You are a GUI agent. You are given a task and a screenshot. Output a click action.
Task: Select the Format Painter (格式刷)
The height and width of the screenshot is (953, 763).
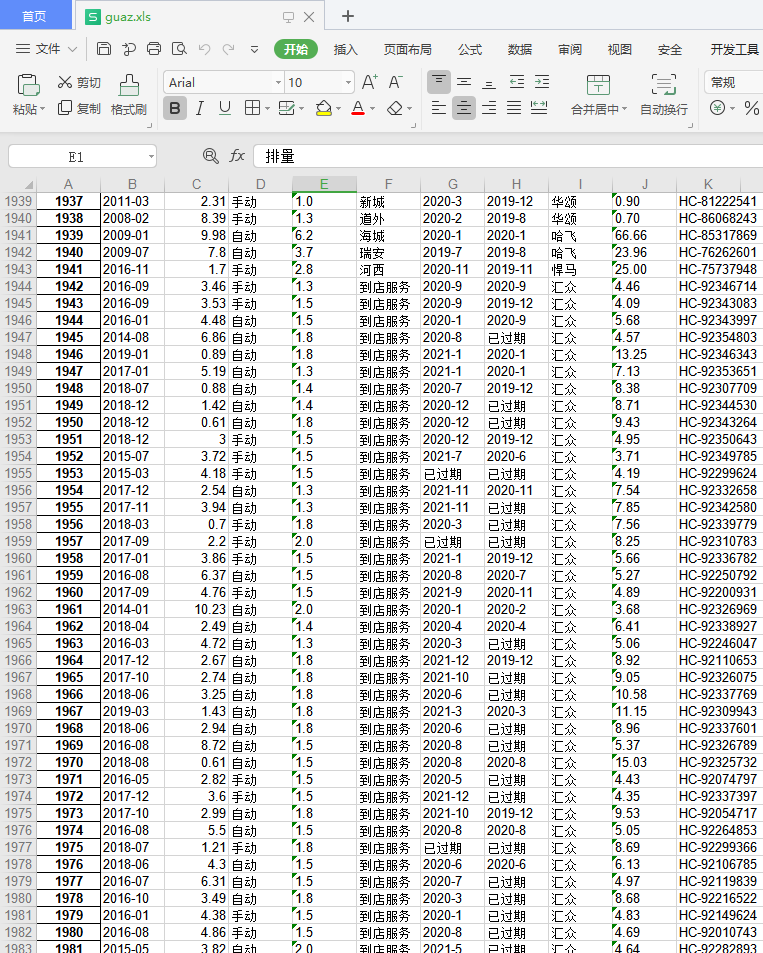pos(129,95)
